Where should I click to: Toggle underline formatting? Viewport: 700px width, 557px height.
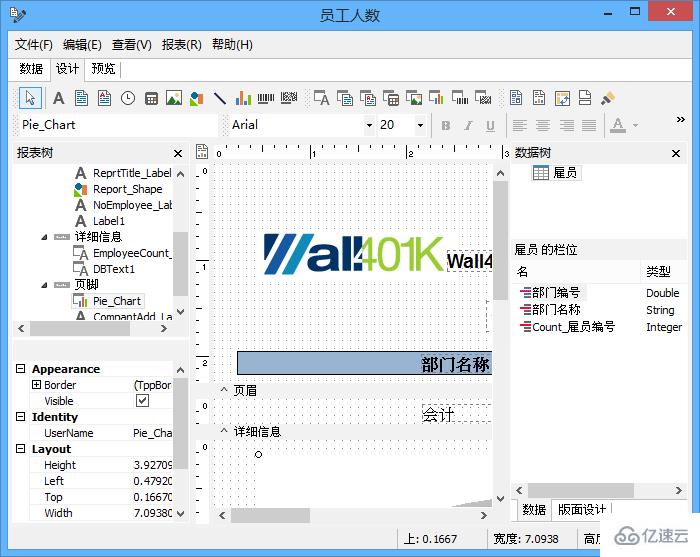(x=490, y=125)
